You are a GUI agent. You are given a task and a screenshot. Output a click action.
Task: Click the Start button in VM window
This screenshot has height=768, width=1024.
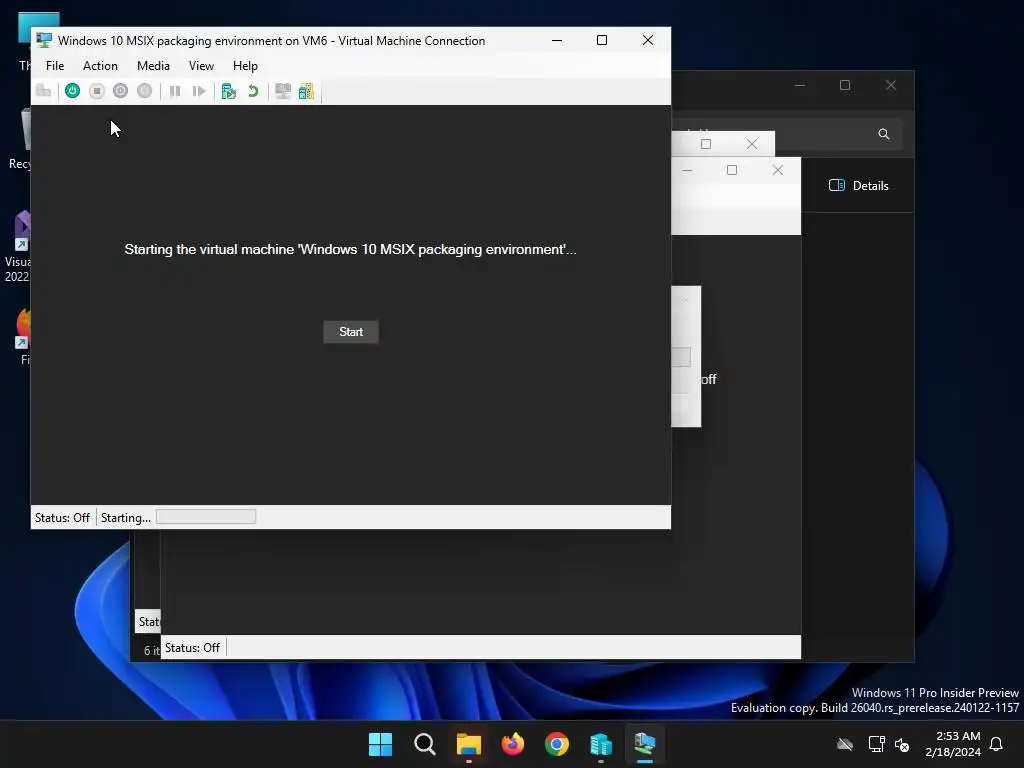point(351,332)
